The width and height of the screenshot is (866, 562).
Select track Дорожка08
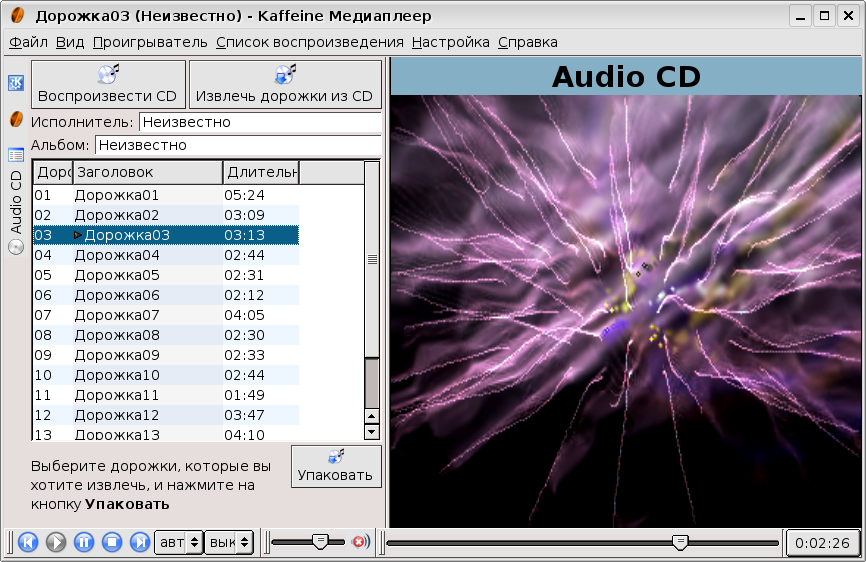(166, 335)
